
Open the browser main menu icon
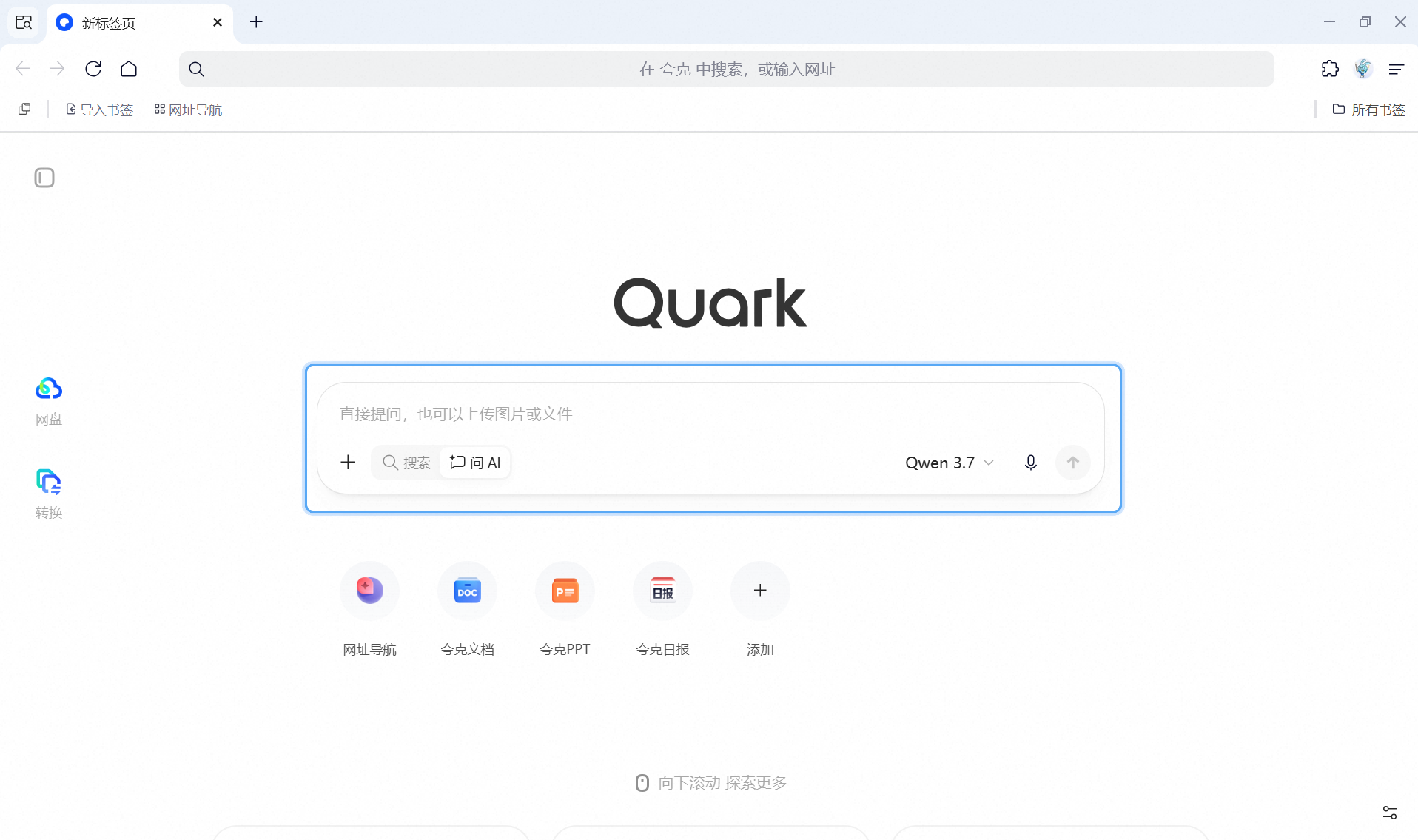[x=1397, y=69]
